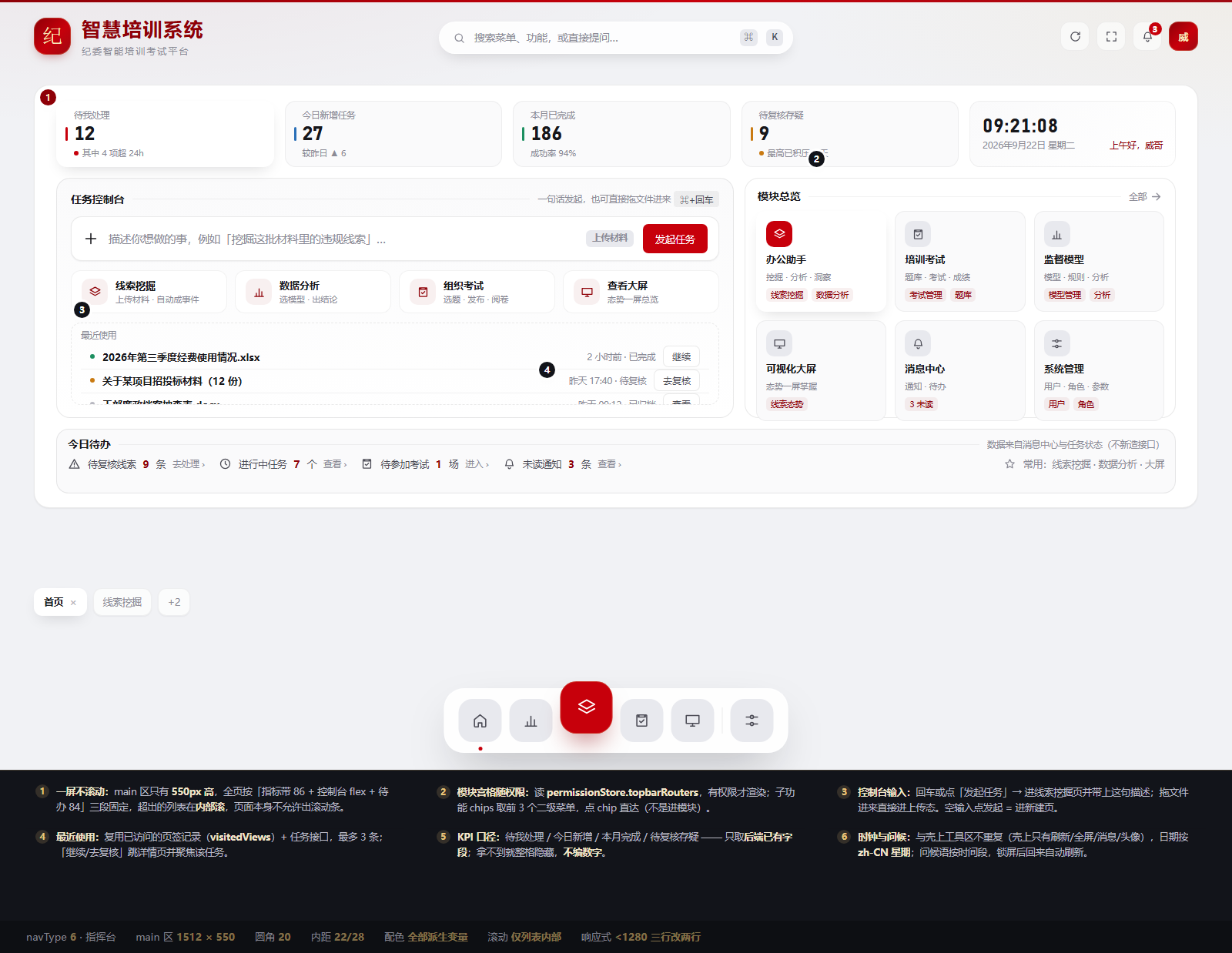This screenshot has width=1232, height=953.
Task: Click 进入 for 待参加考试
Action: coord(477,464)
